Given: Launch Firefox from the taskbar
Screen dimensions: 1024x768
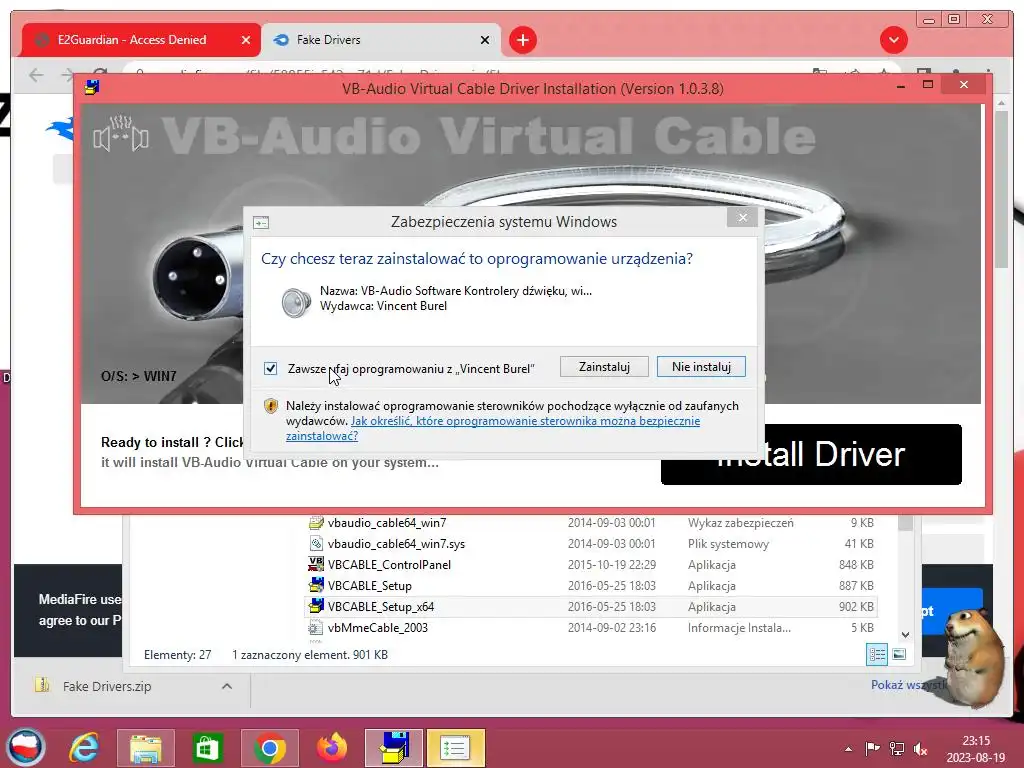Looking at the screenshot, I should 332,748.
